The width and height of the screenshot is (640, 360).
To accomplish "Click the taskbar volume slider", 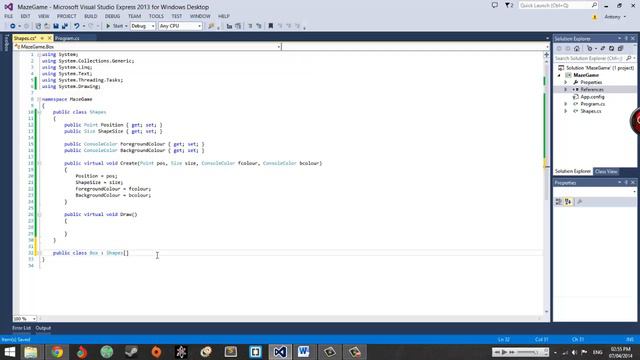I will click(x=529, y=352).
